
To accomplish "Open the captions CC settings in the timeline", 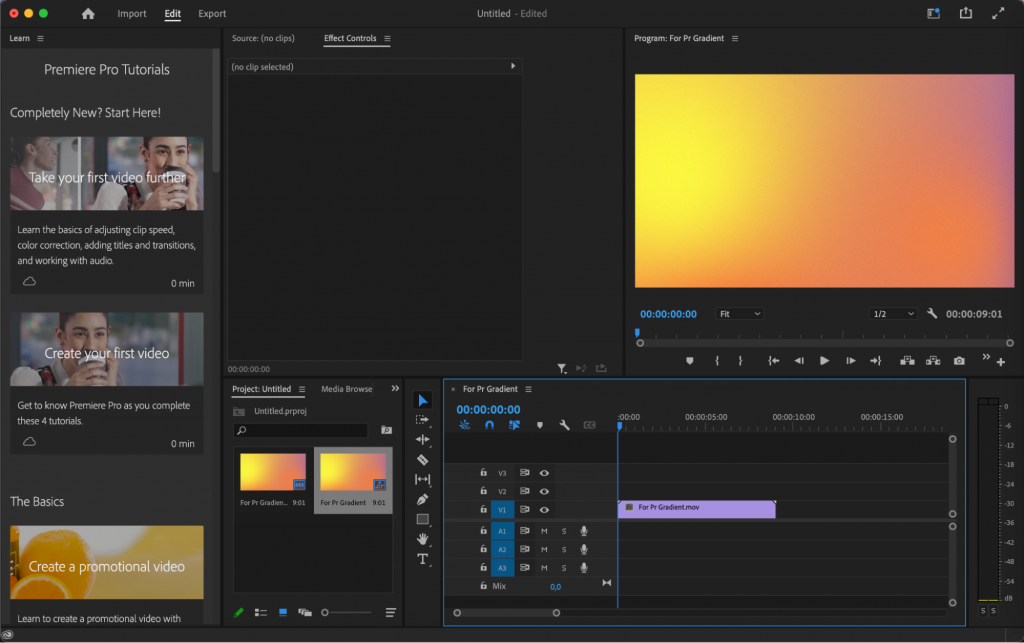I will tap(590, 424).
